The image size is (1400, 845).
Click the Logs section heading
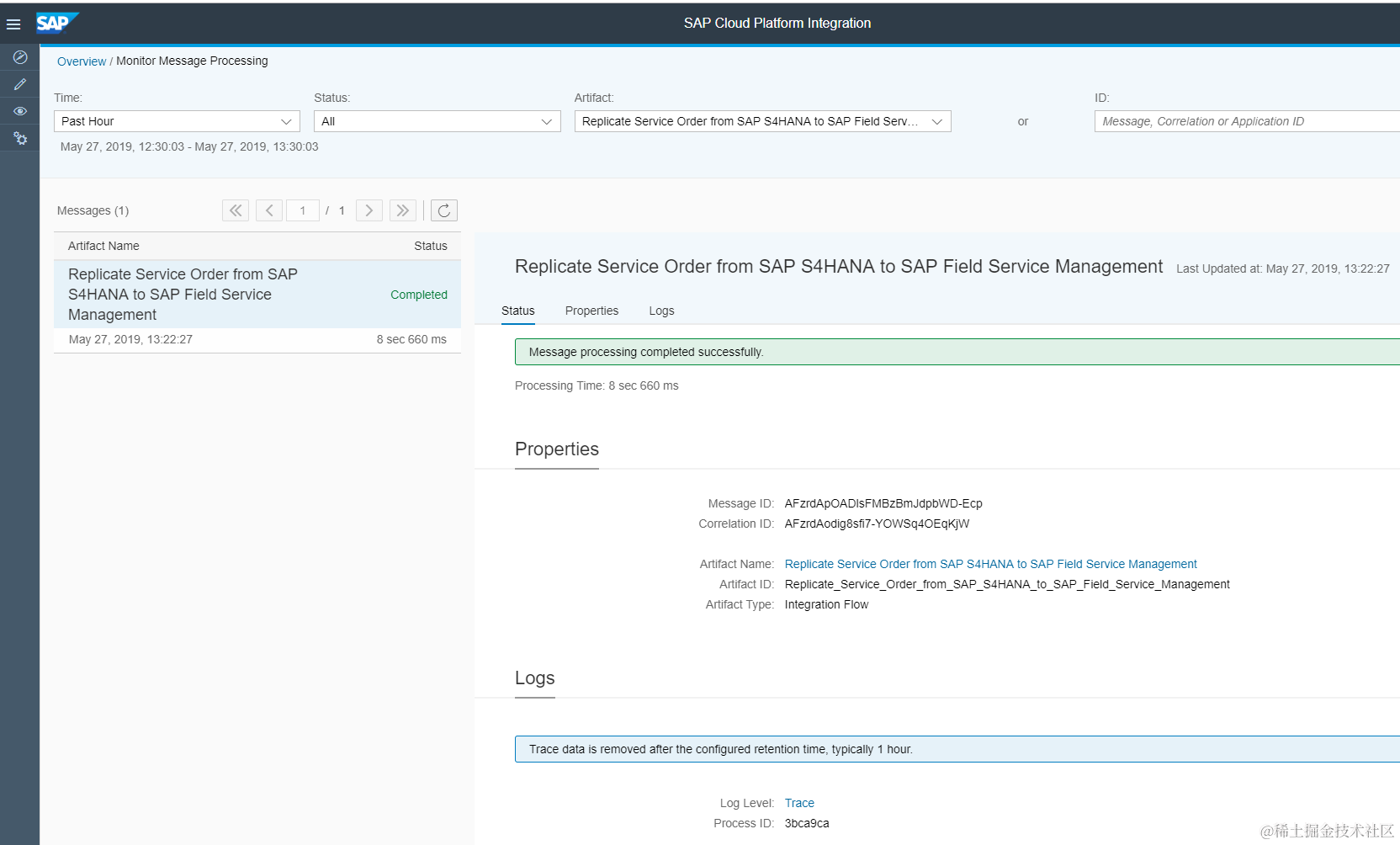click(535, 678)
